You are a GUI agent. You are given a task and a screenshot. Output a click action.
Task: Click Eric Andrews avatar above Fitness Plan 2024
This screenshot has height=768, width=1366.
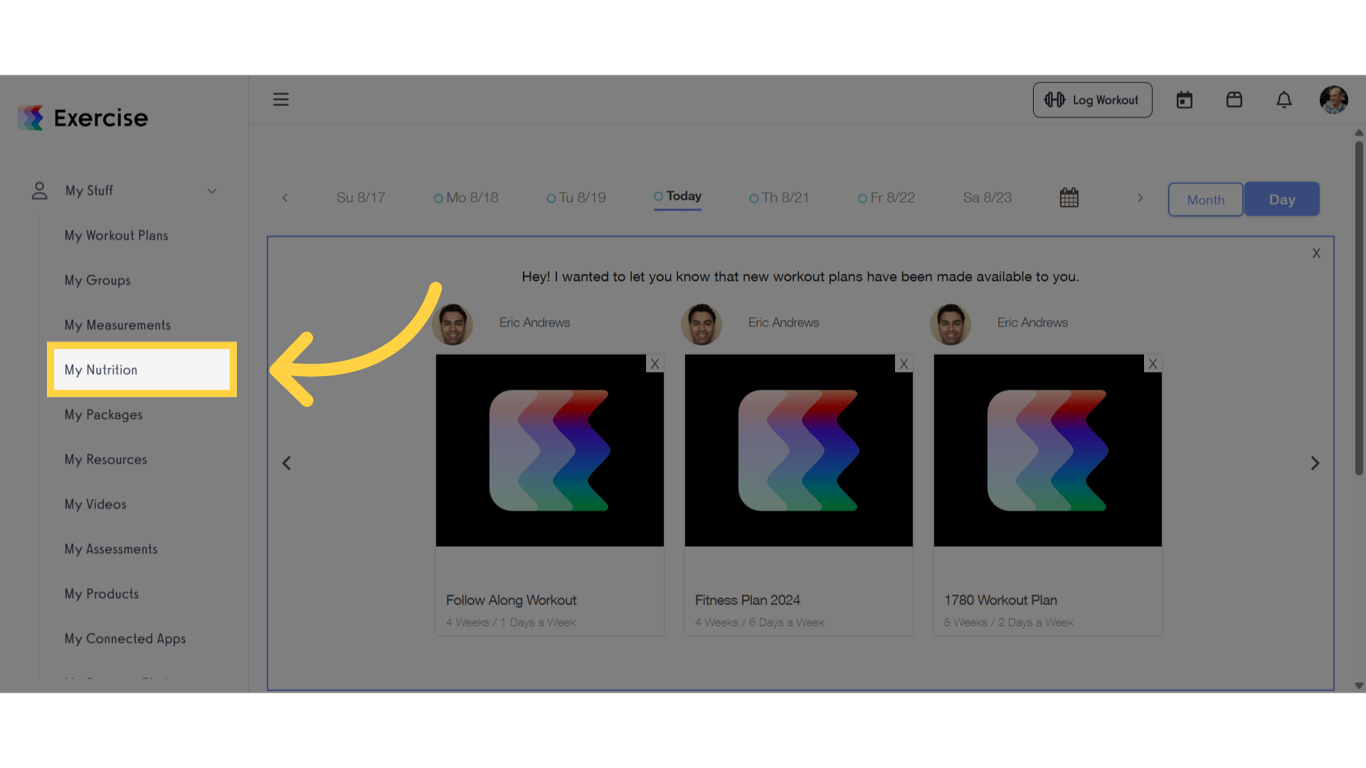[x=702, y=324]
